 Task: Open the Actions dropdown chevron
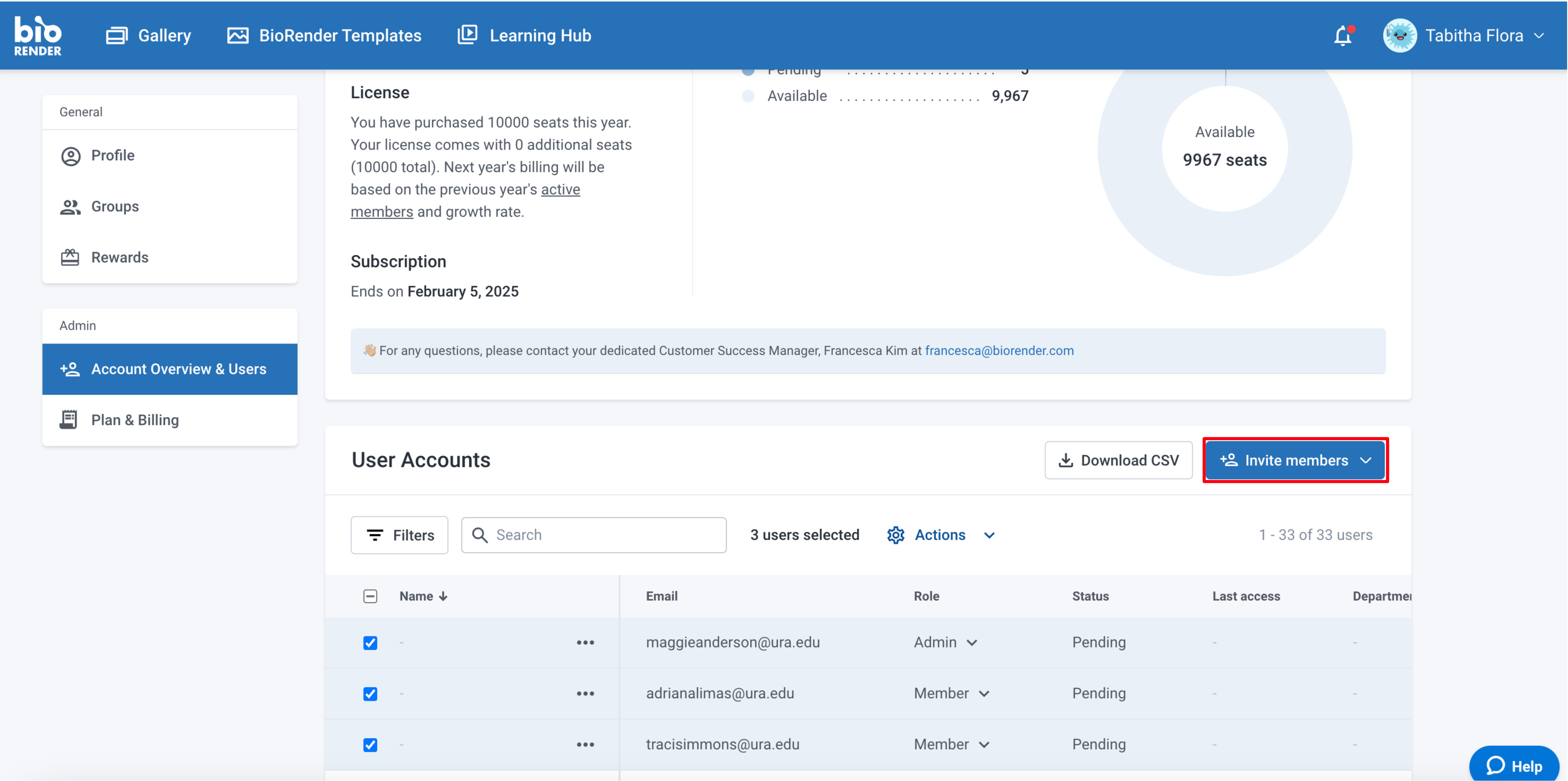pos(989,536)
